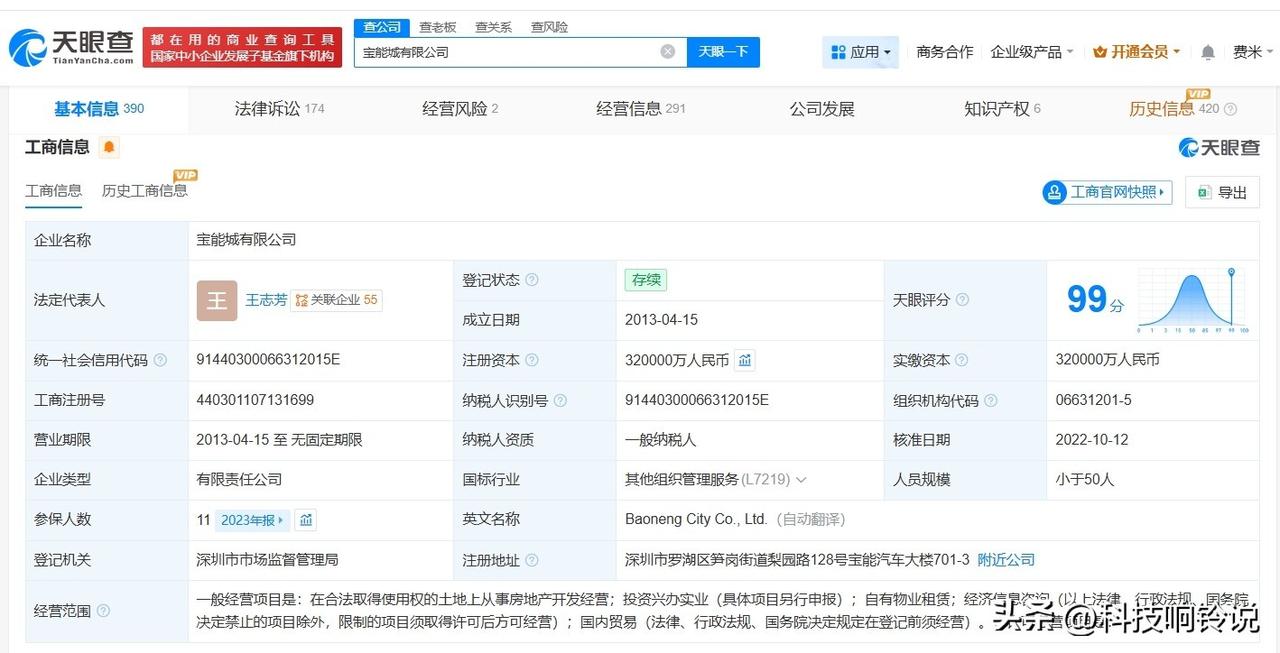Viewport: 1280px width, 653px height.
Task: Click help icon next to 天眼评分
Action: (x=962, y=300)
